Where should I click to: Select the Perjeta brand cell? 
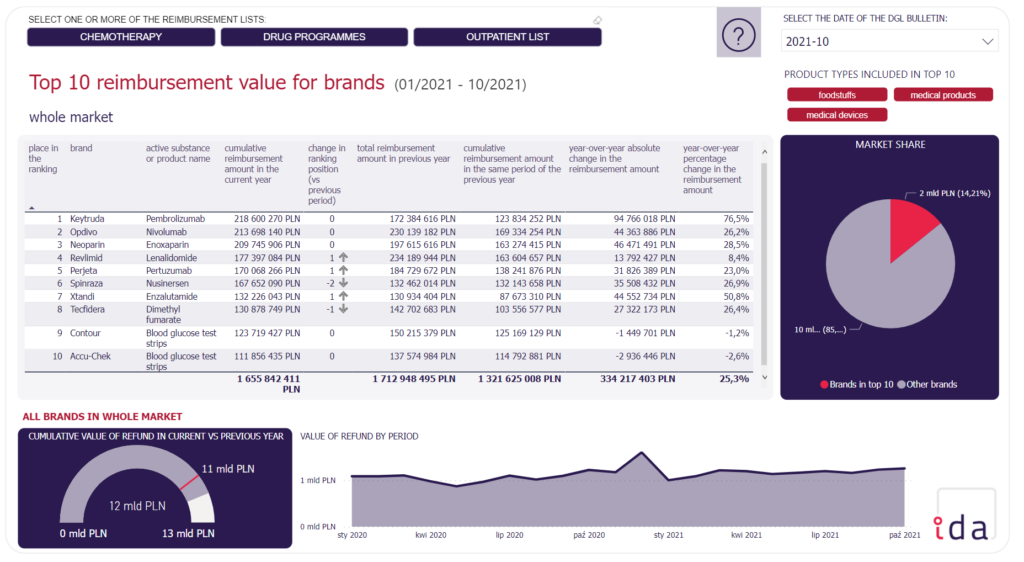[84, 270]
